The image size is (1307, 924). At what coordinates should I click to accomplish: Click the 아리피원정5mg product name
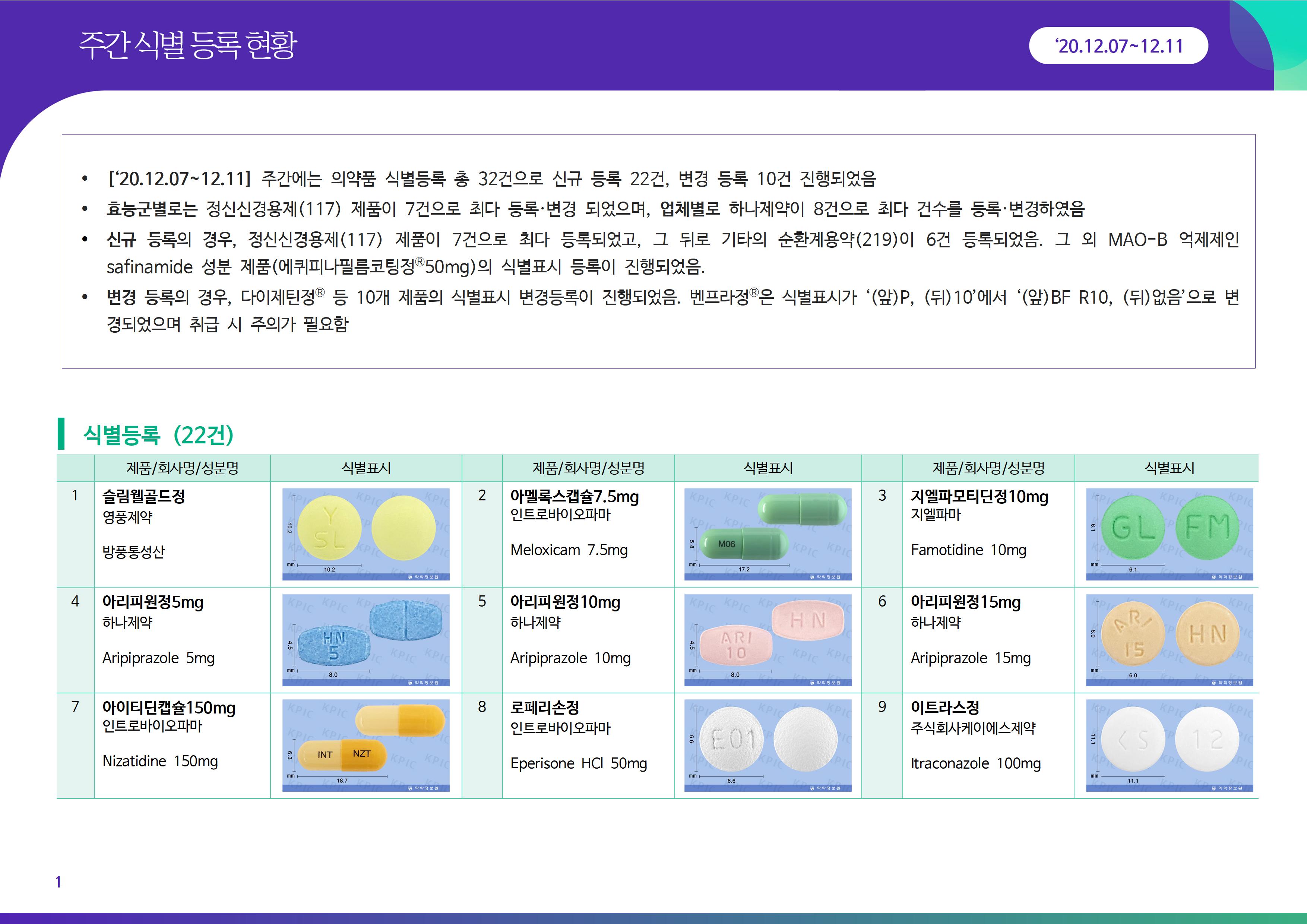click(152, 602)
